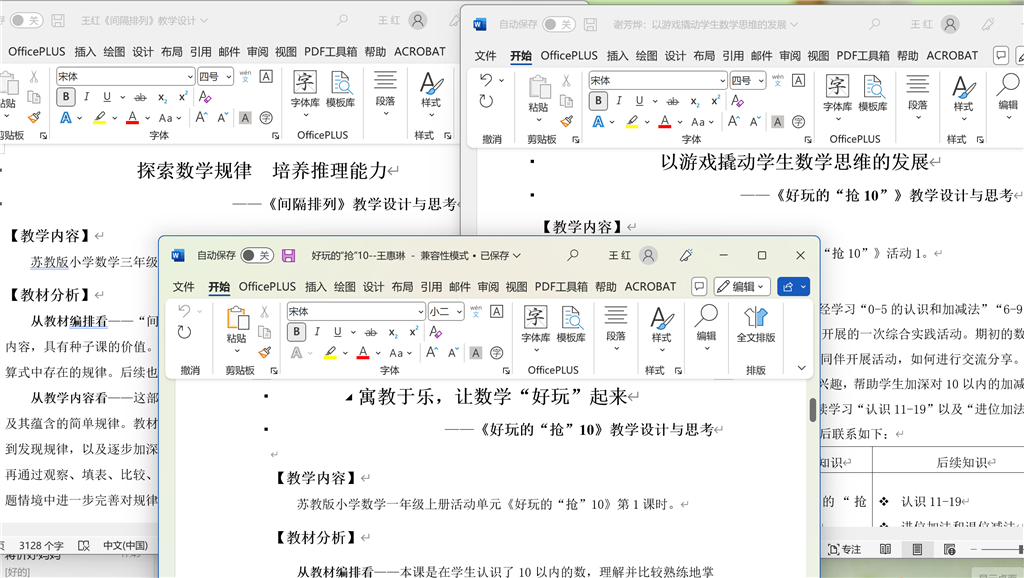Click grow font icon in front window
Viewport: 1024px width, 578px height.
click(432, 353)
